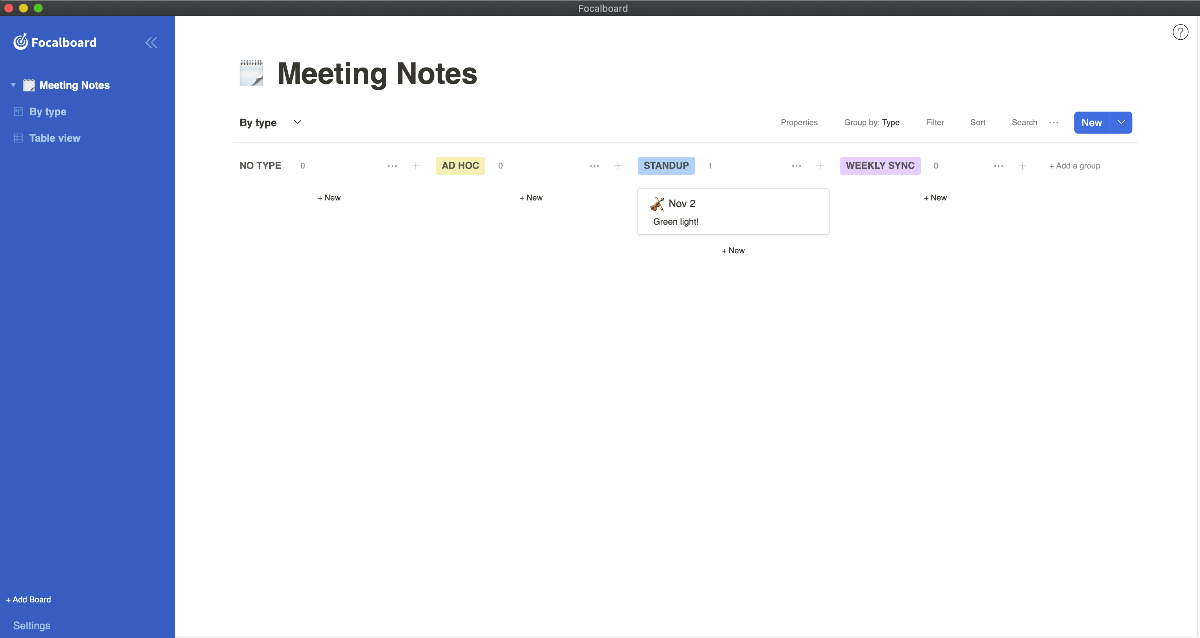Click the Green light! text on card

[x=676, y=222]
